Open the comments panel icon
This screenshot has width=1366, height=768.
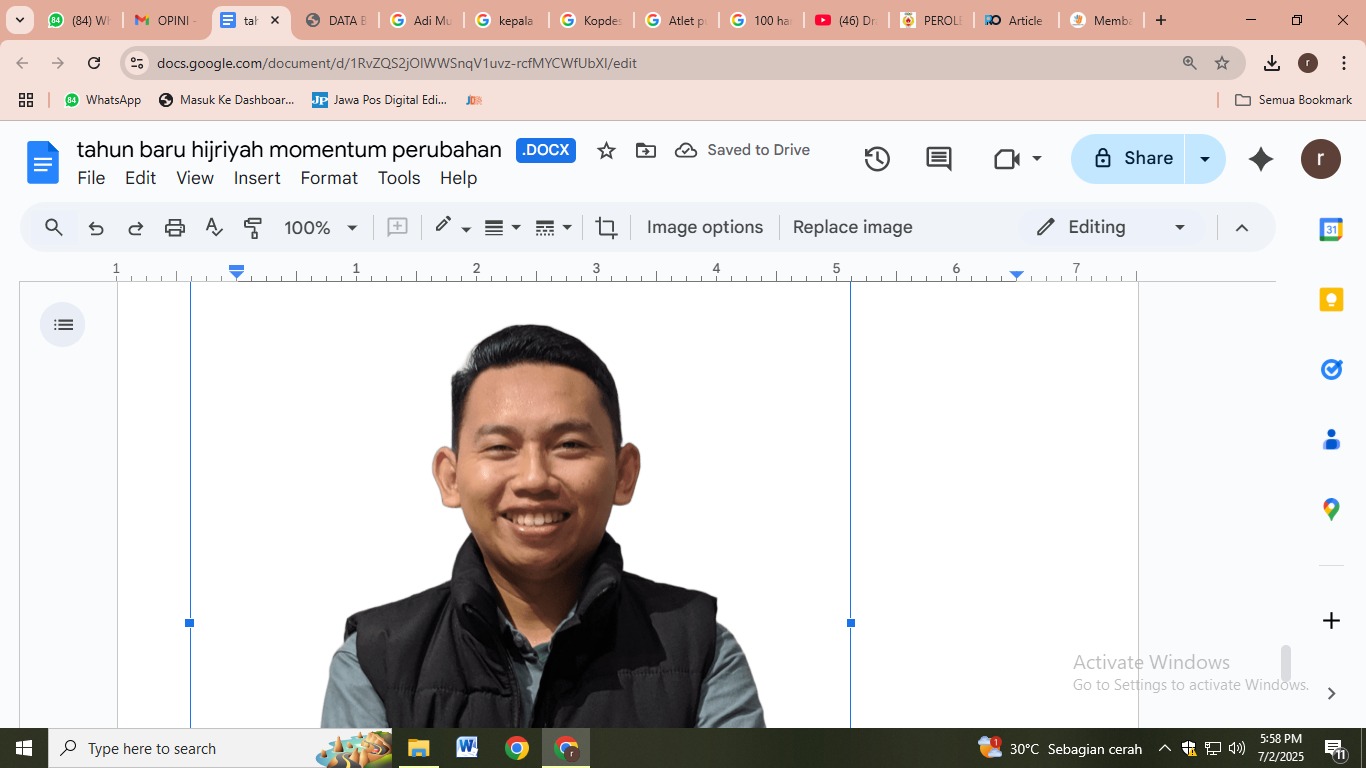[x=938, y=158]
